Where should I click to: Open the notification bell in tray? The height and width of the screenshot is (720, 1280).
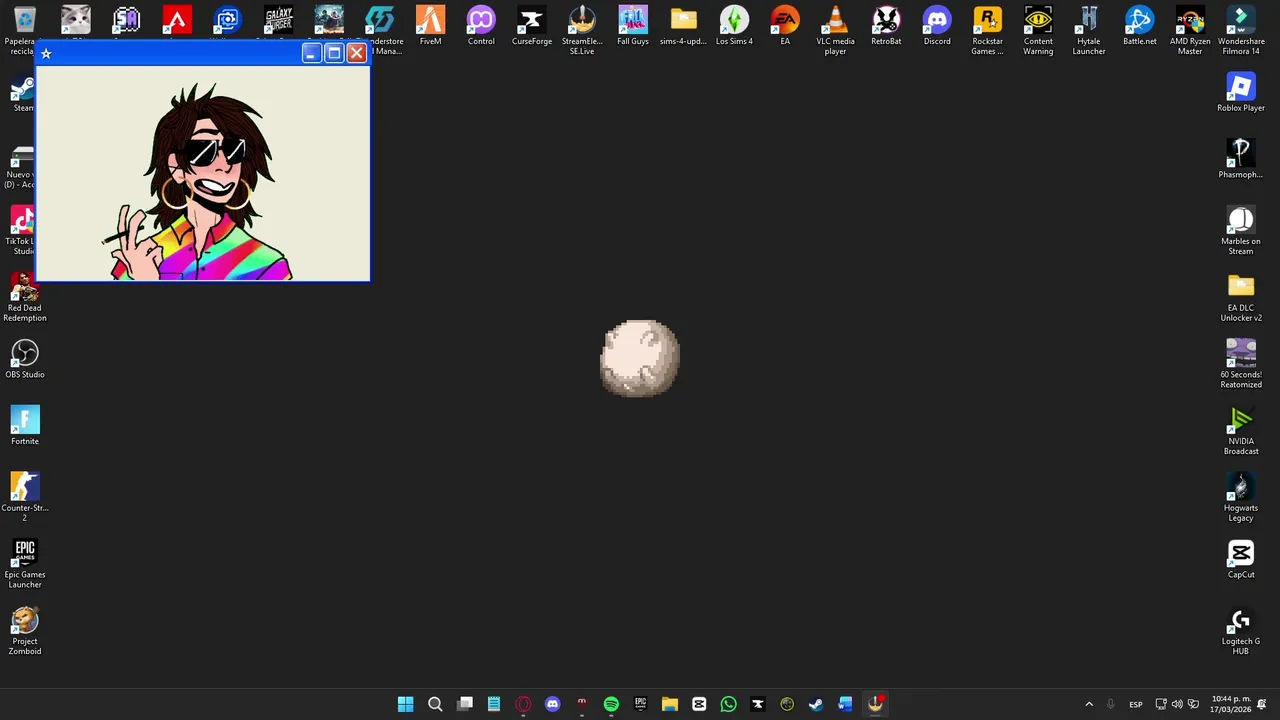tap(1262, 704)
